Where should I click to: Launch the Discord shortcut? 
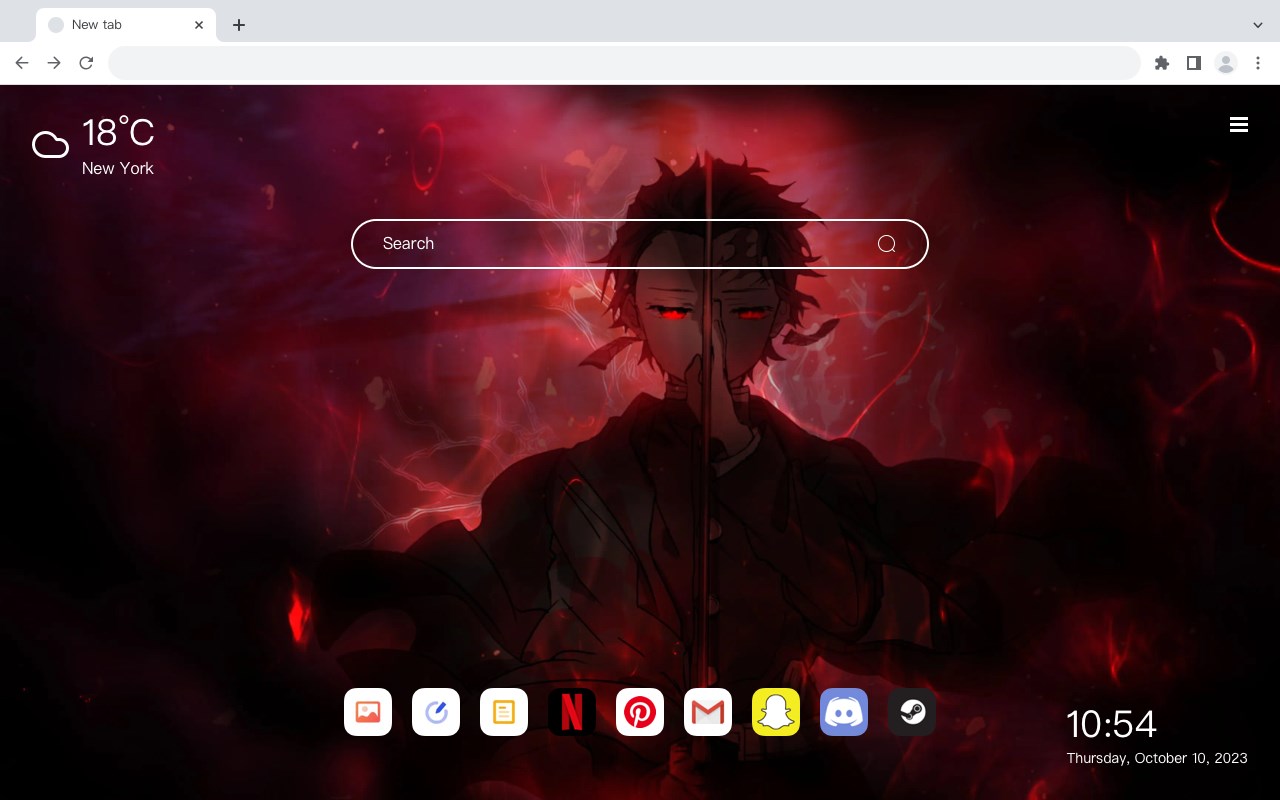pyautogui.click(x=844, y=712)
